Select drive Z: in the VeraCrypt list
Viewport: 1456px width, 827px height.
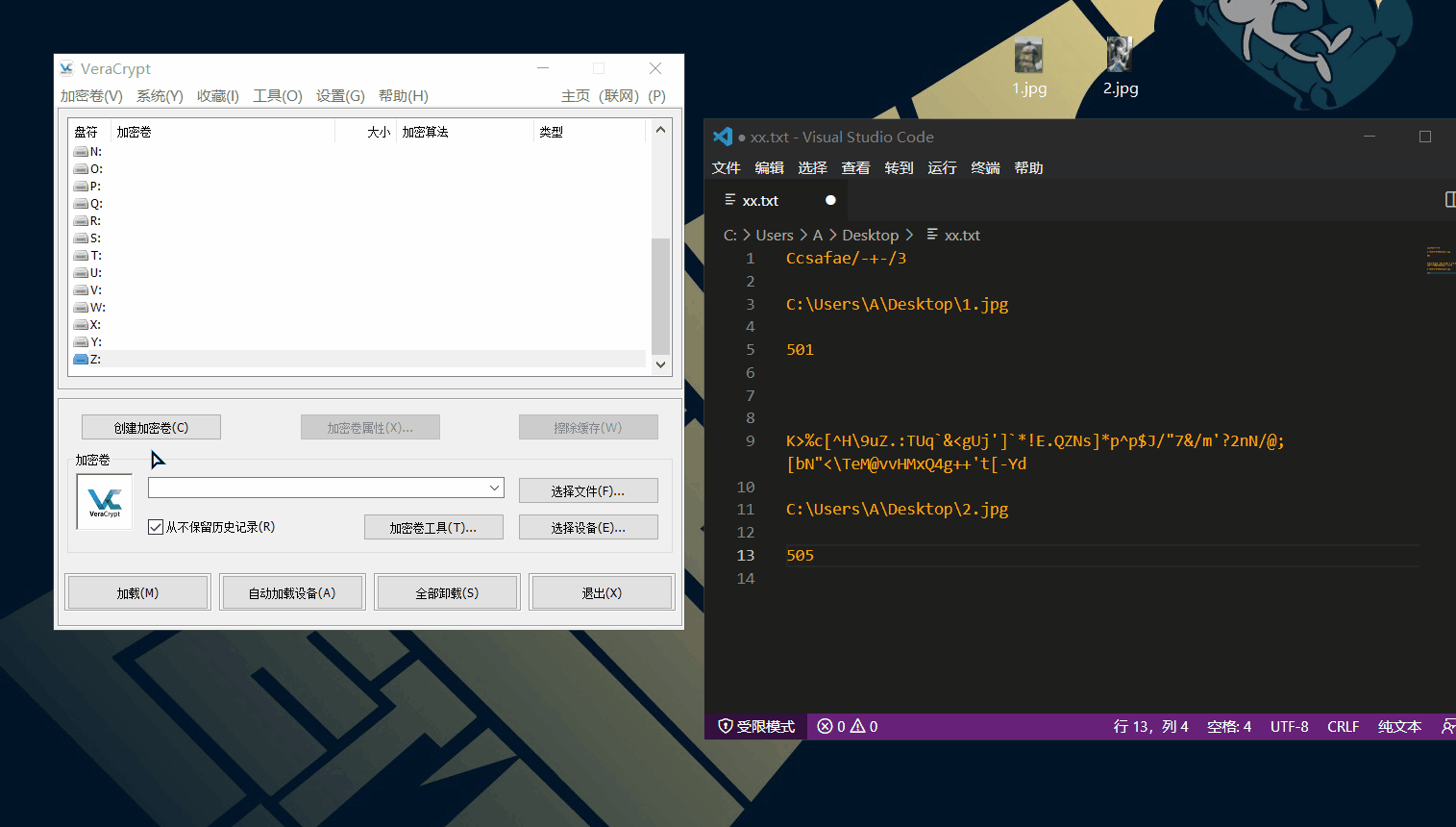[x=95, y=359]
